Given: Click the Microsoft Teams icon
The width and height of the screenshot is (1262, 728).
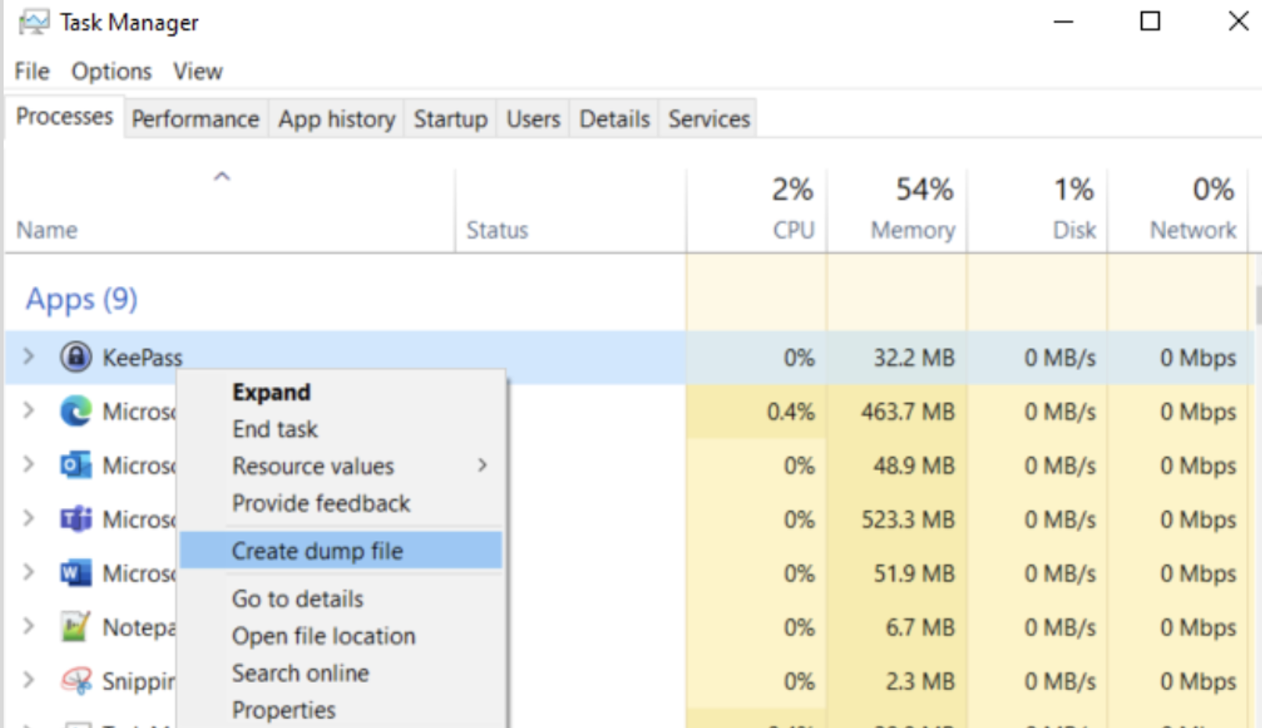Looking at the screenshot, I should click(x=75, y=519).
